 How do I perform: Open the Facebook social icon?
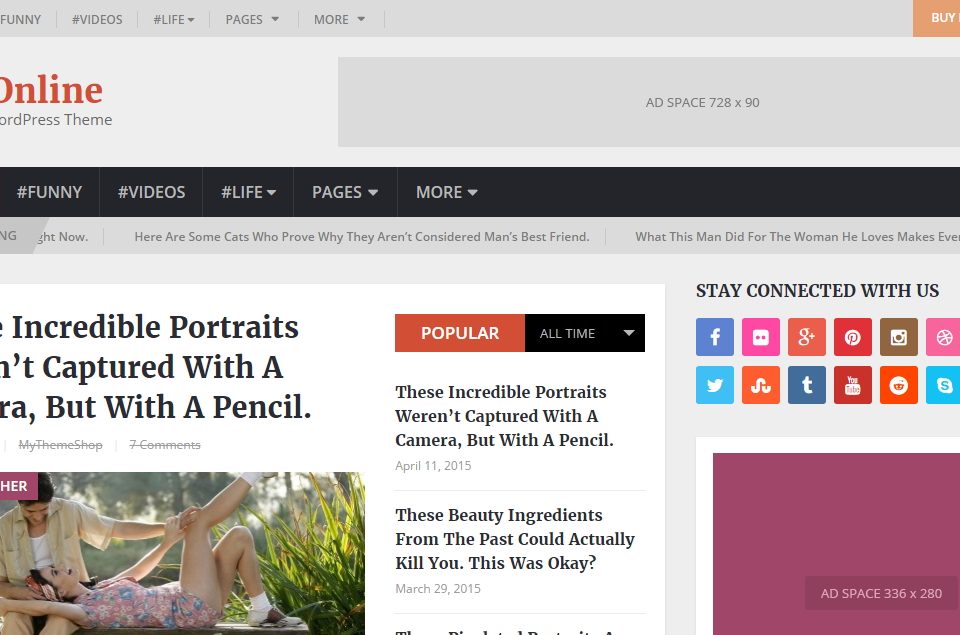click(x=714, y=337)
